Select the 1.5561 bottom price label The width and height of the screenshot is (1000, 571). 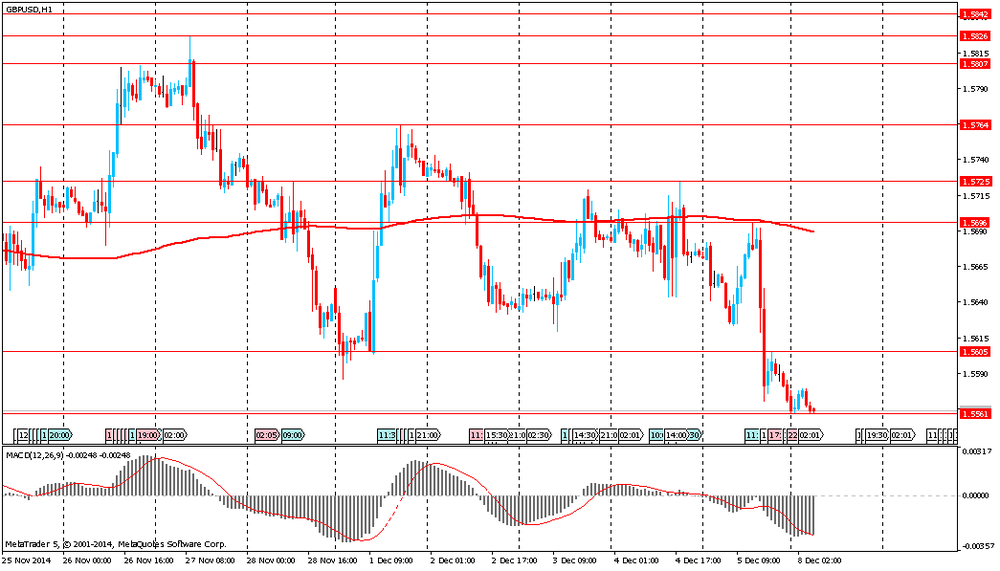click(975, 414)
